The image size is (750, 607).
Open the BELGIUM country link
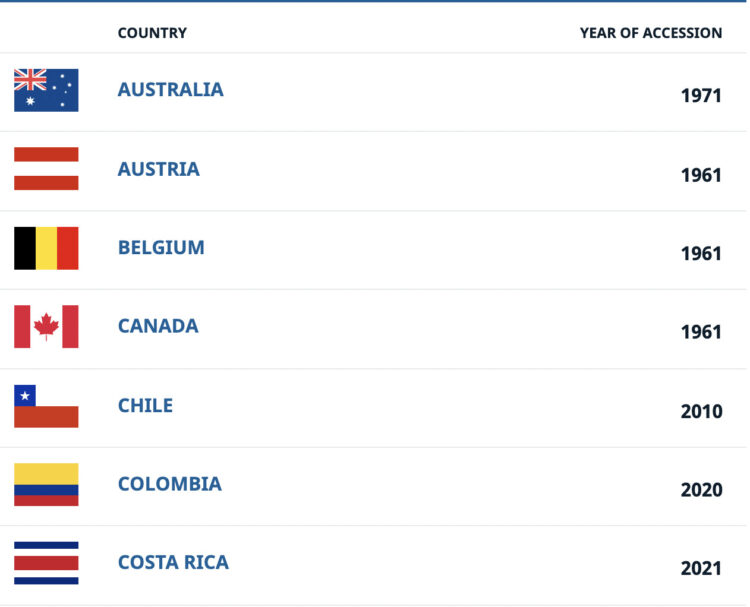(x=161, y=247)
